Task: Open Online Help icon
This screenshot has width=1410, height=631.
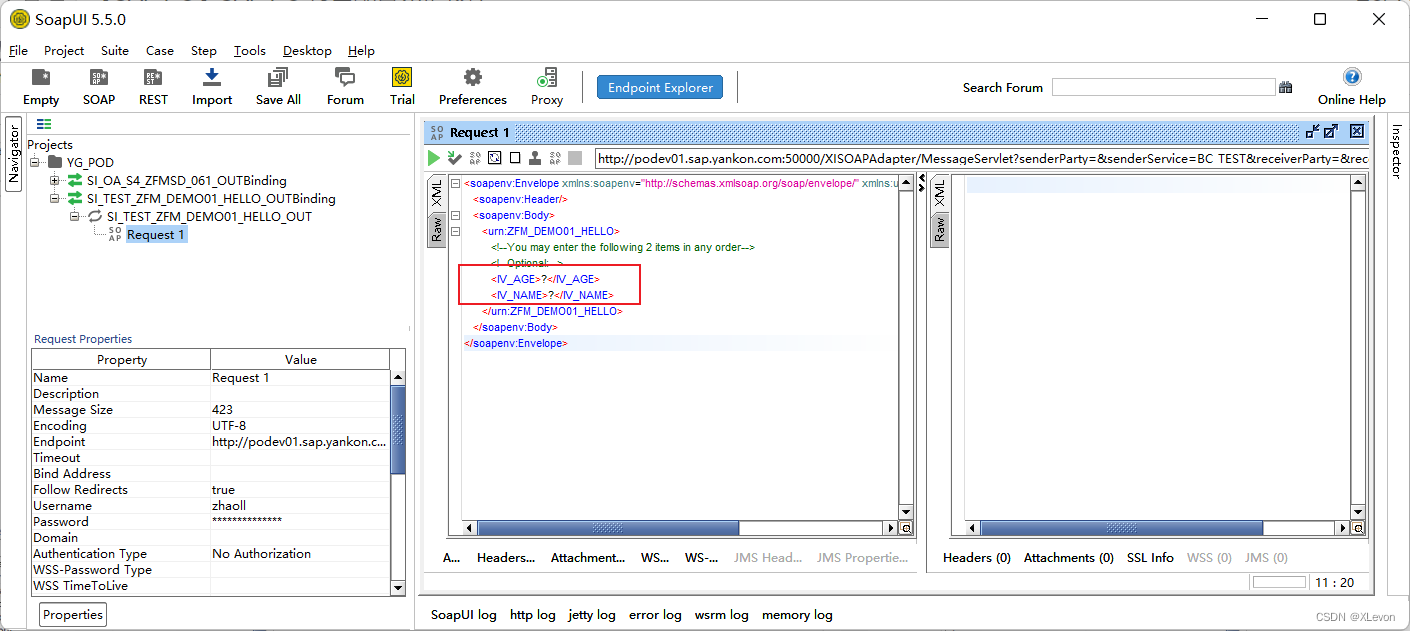Action: (1352, 77)
